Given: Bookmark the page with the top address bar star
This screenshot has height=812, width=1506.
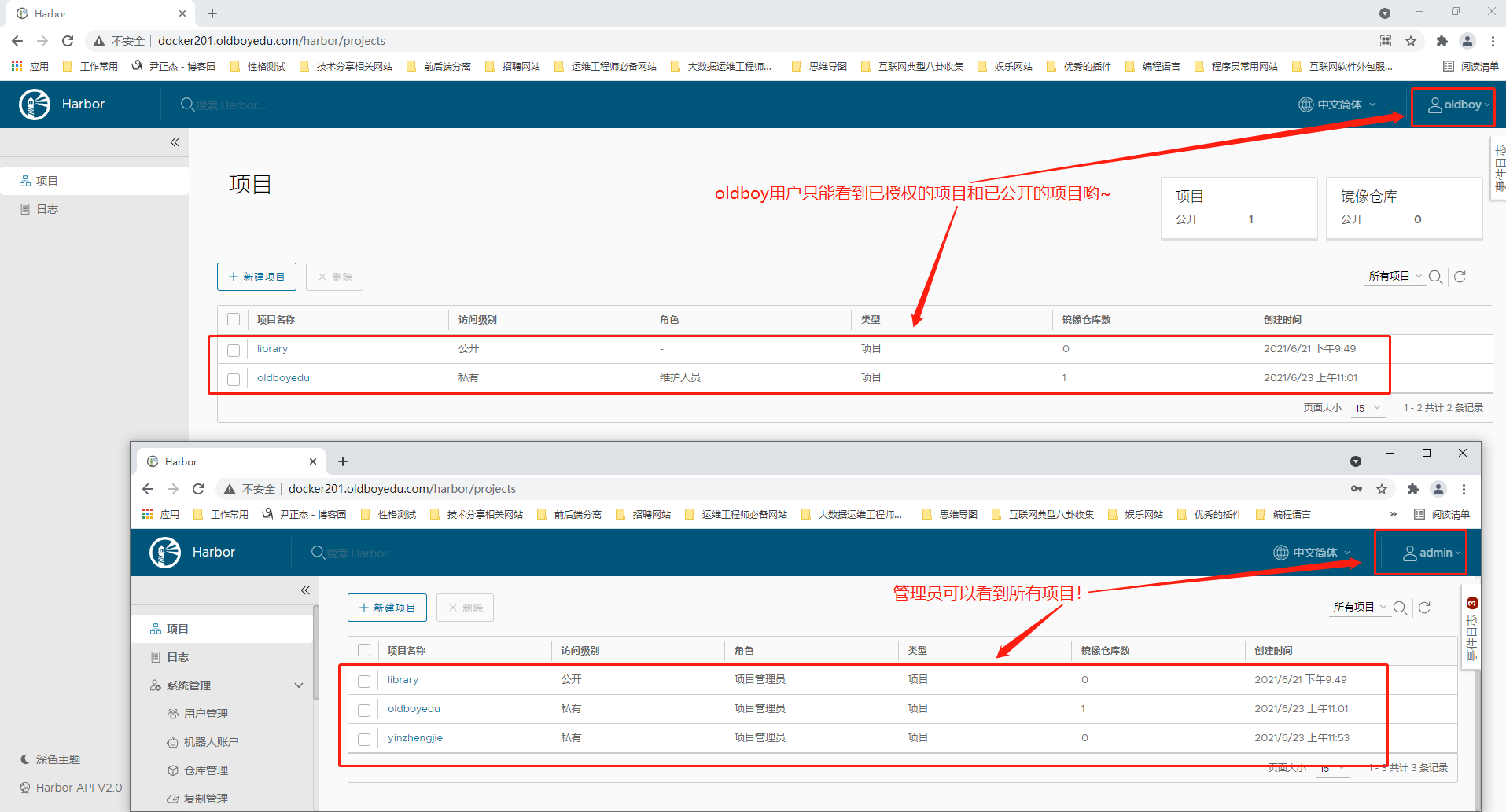Looking at the screenshot, I should pyautogui.click(x=1411, y=41).
